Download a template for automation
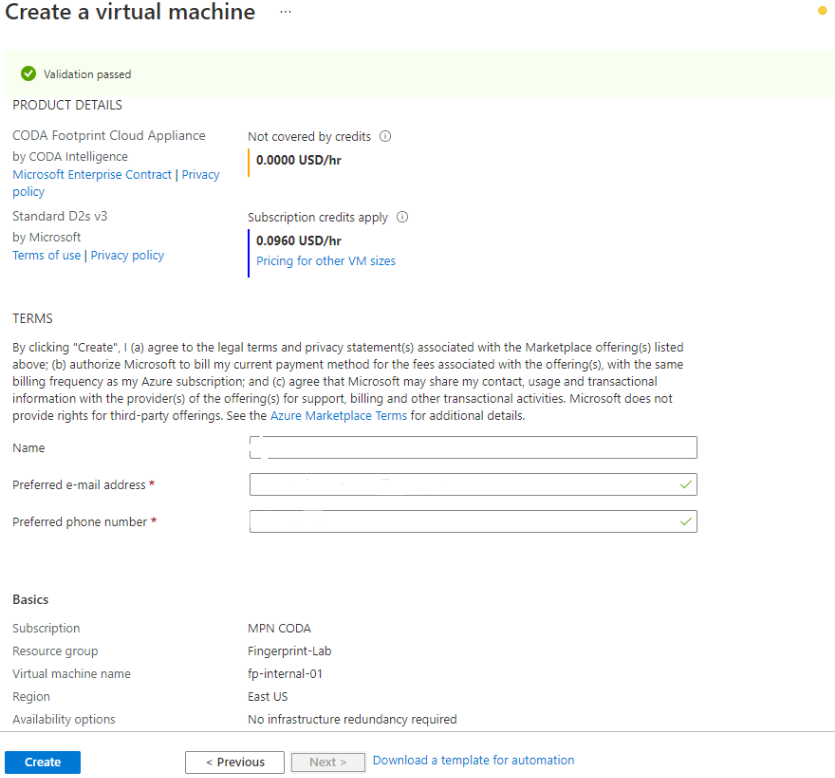The image size is (835, 778). click(473, 760)
